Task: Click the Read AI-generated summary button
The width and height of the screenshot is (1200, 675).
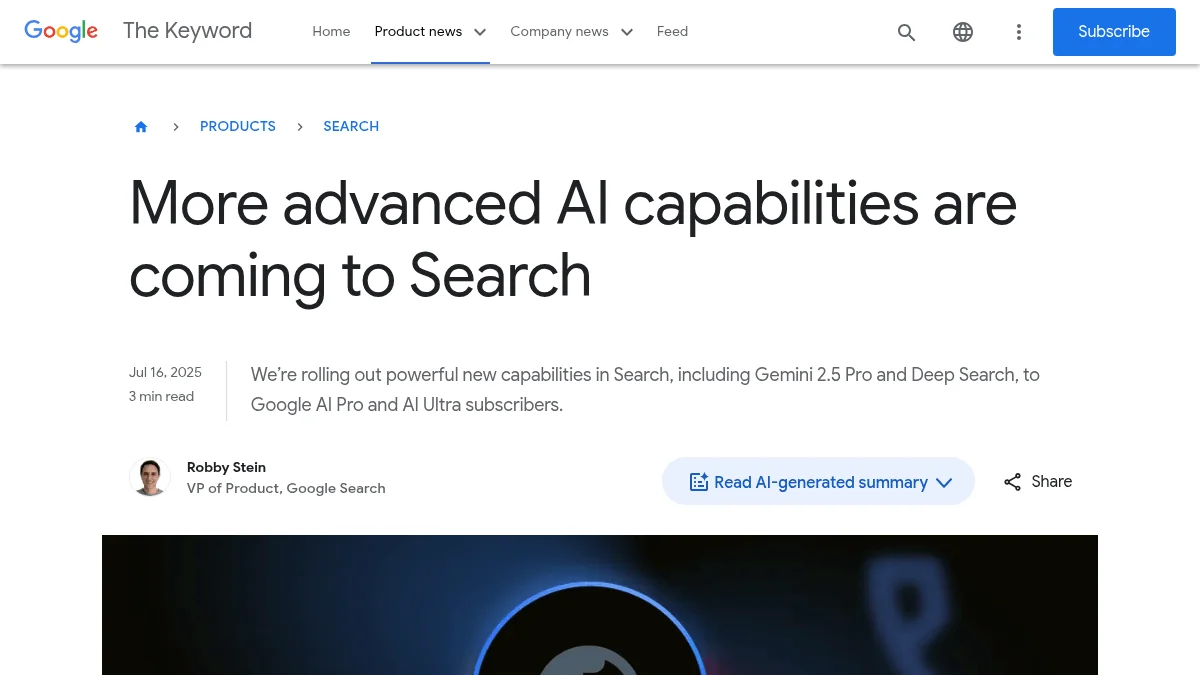Action: pos(818,481)
